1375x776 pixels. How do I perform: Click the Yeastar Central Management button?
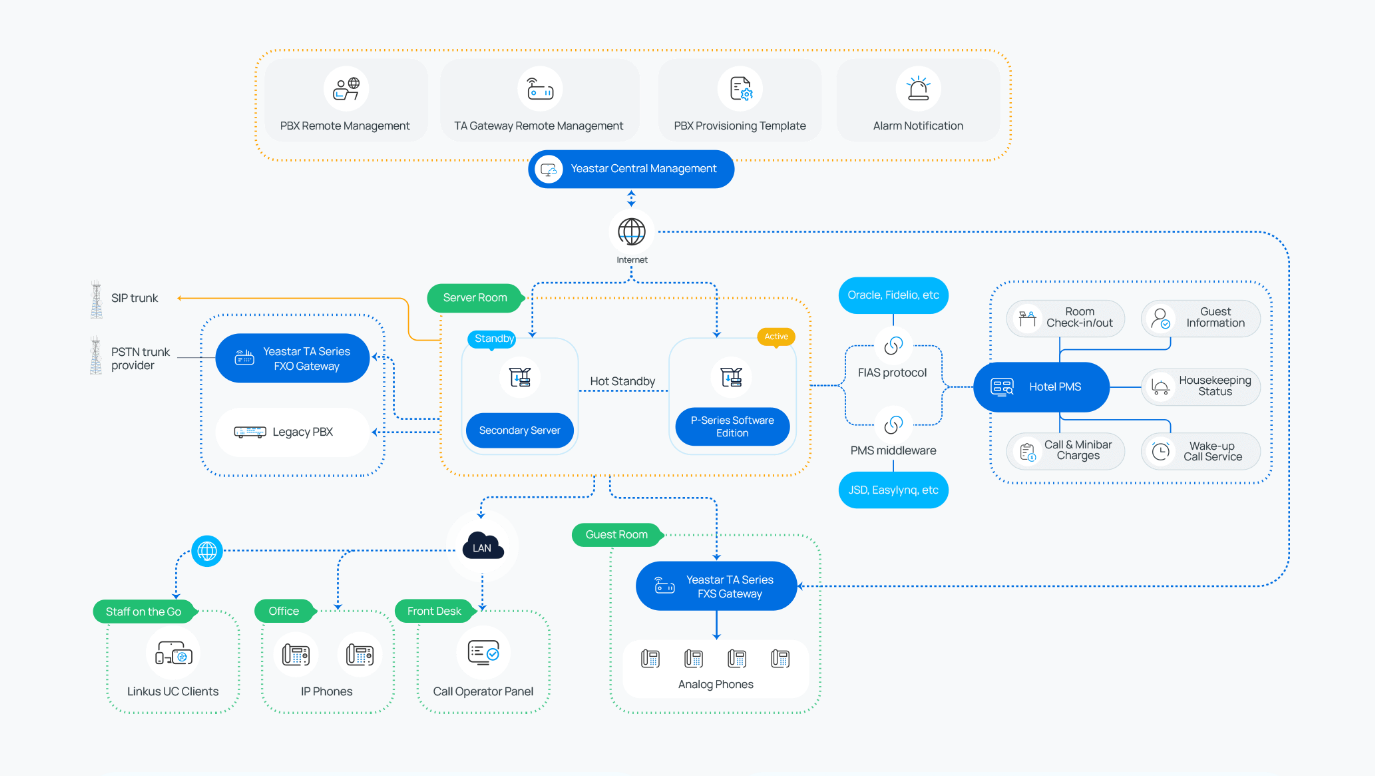631,169
